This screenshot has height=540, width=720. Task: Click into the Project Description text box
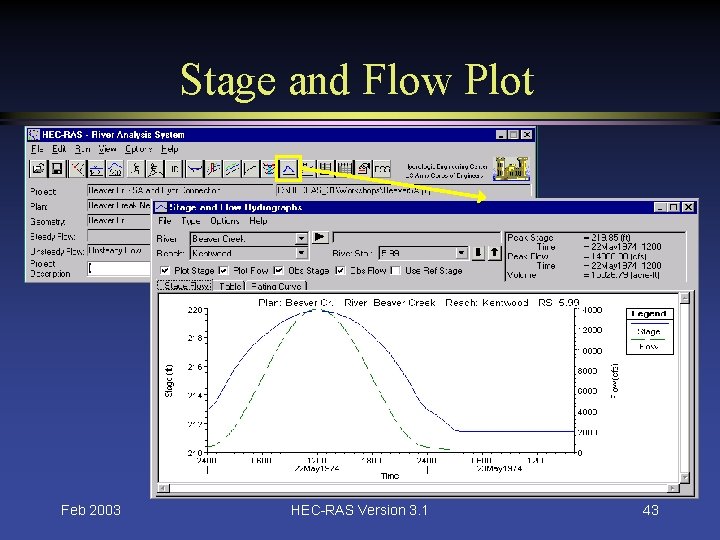119,268
